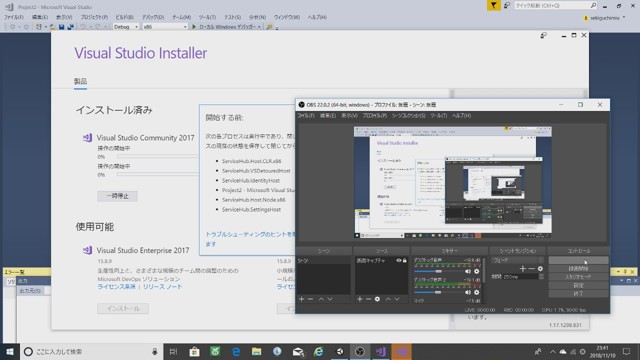Open License Terms link for Enterprise 2017
The width and height of the screenshot is (640, 360).
pyautogui.click(x=116, y=287)
